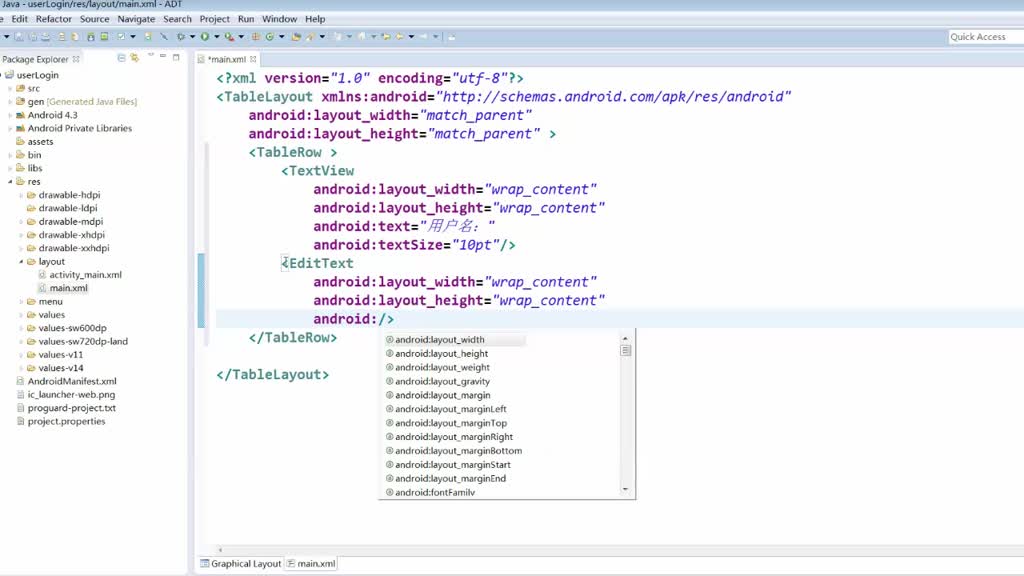
Task: Select ic_launcher-web.png in the tree
Action: (x=71, y=394)
